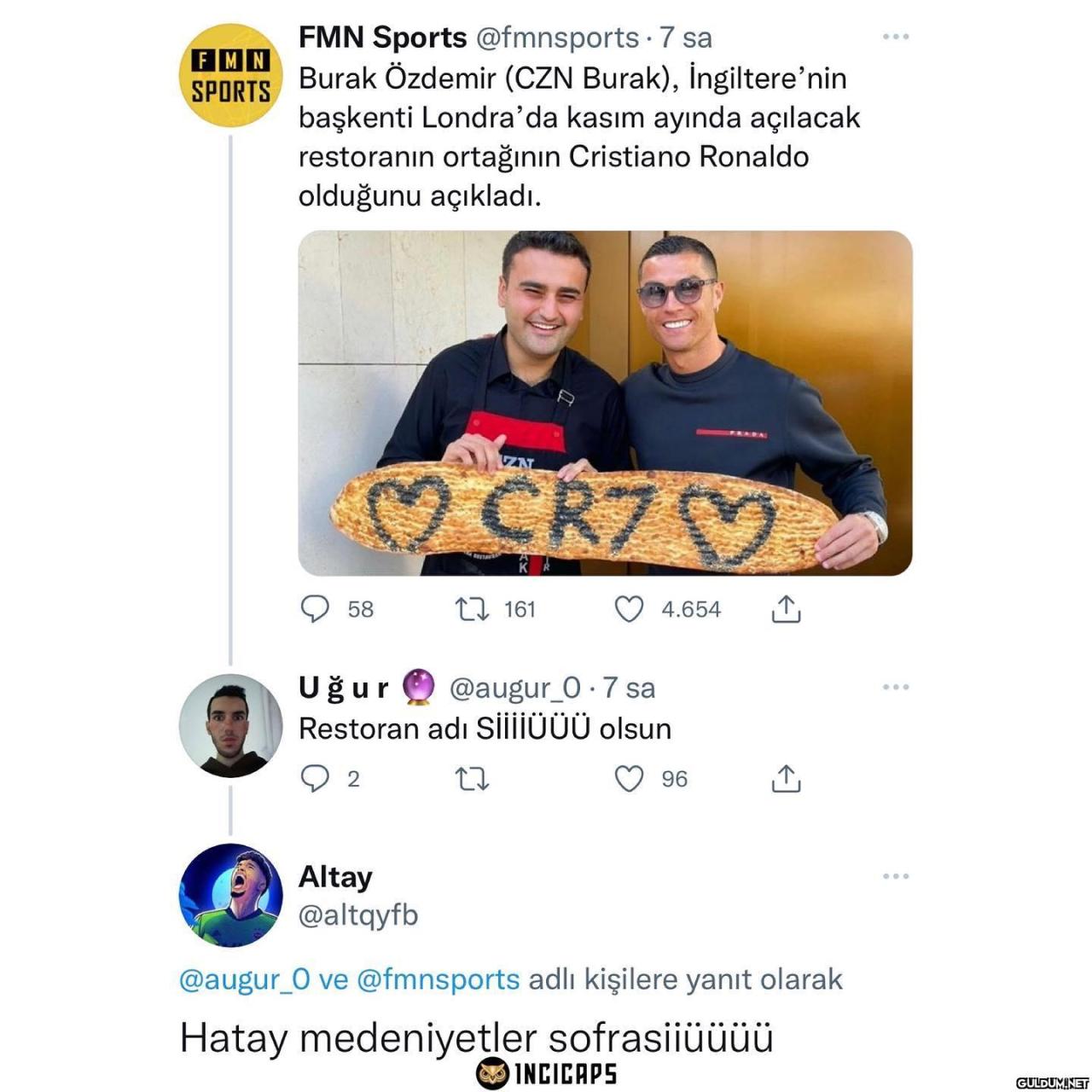This screenshot has height=1092, width=1092.
Task: Share Uğur's tweet
Action: (786, 778)
